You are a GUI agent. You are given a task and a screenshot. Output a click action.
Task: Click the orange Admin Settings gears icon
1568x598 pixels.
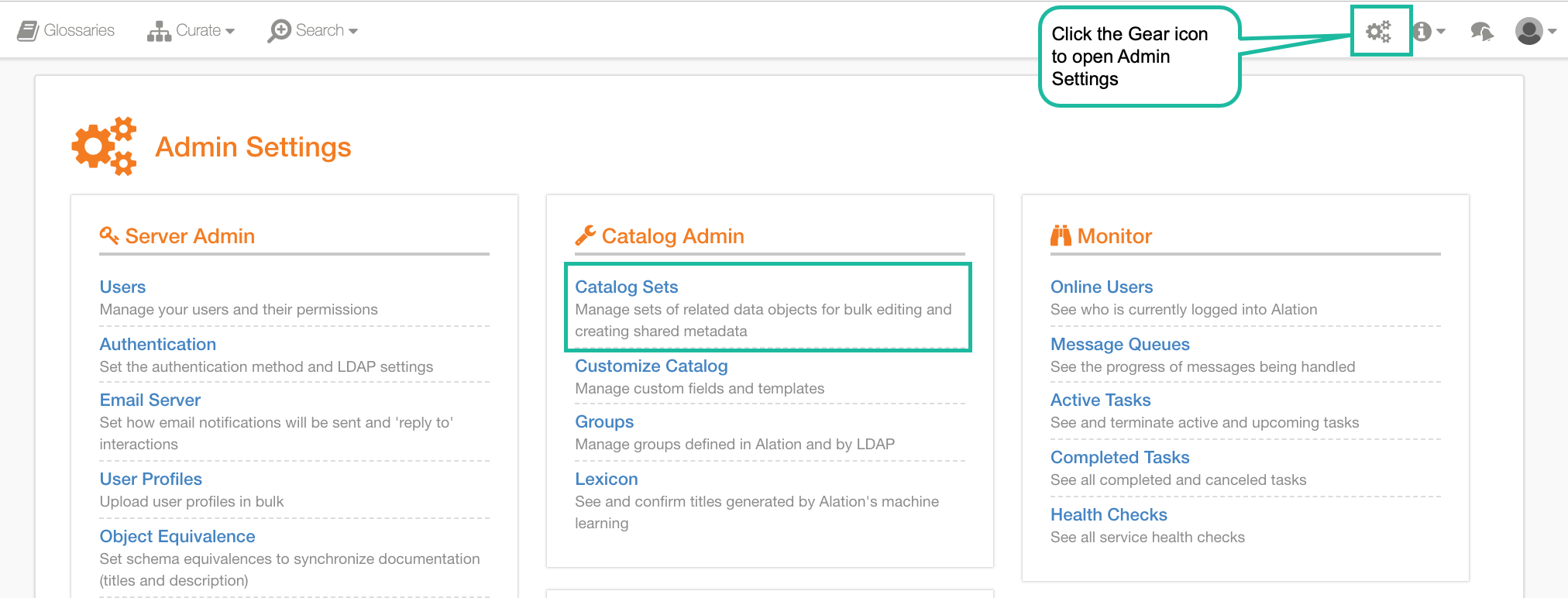105,146
